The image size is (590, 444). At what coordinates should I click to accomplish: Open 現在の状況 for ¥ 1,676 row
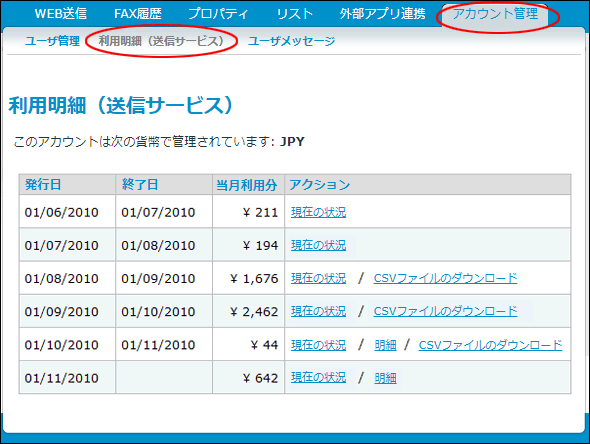pyautogui.click(x=318, y=278)
